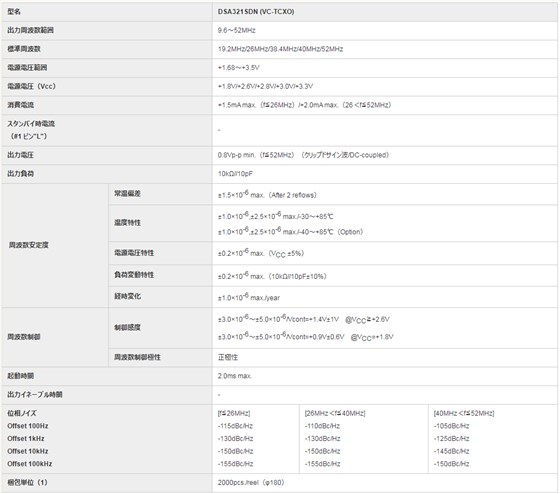Click the 温度特性 sub-row label
560x494 pixels.
[x=127, y=223]
